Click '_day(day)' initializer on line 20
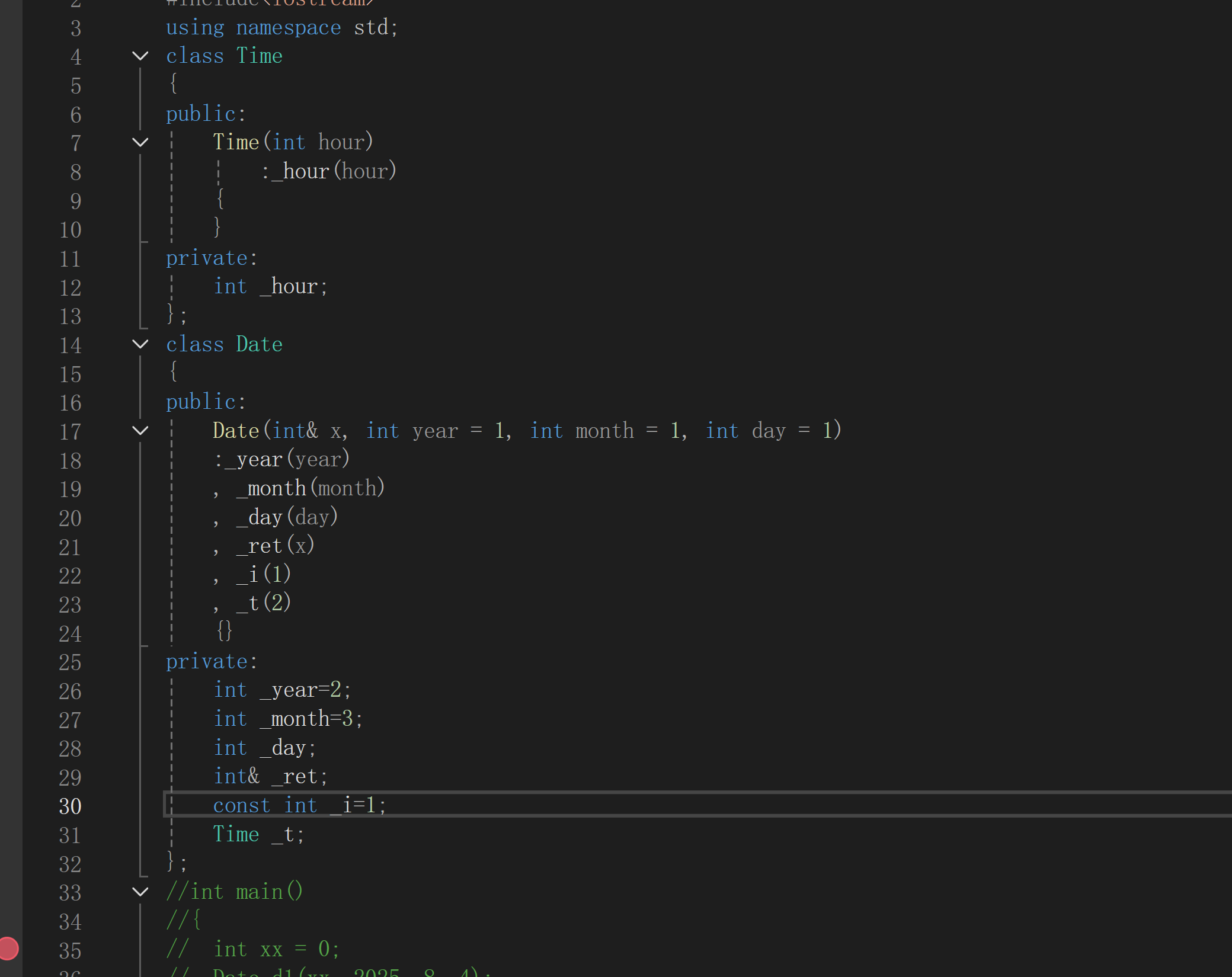The image size is (1232, 977). (x=287, y=517)
